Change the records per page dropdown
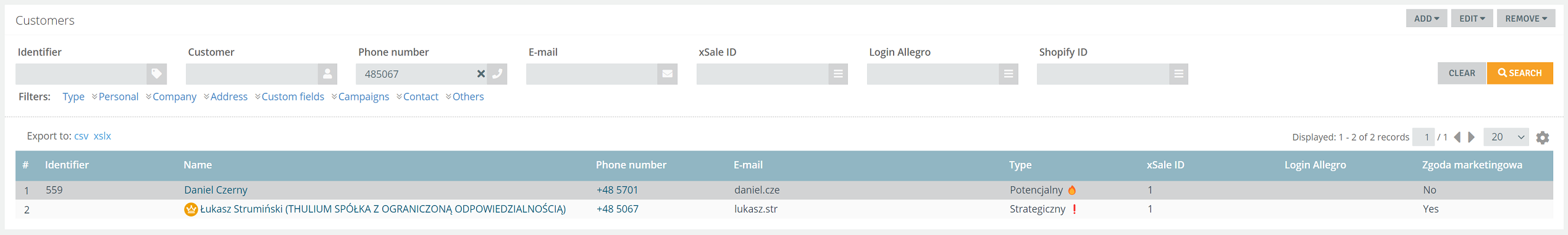 pyautogui.click(x=1507, y=137)
